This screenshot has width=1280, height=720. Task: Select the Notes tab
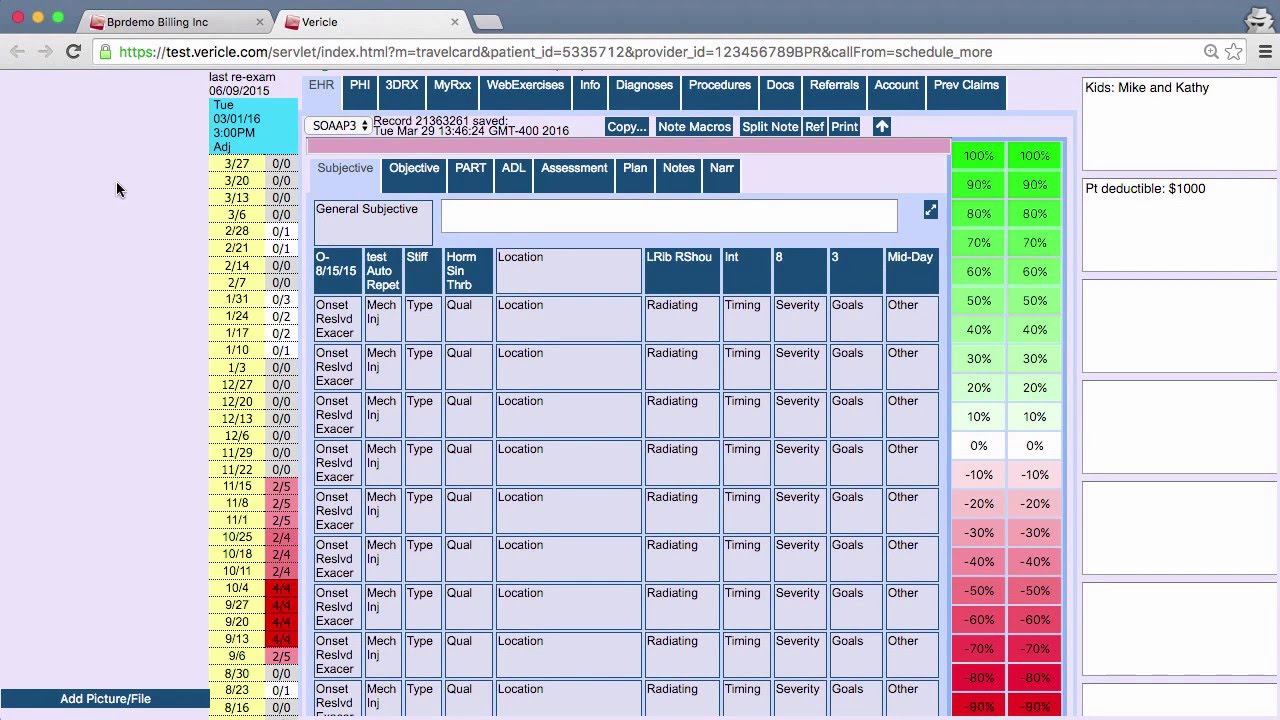pyautogui.click(x=678, y=175)
